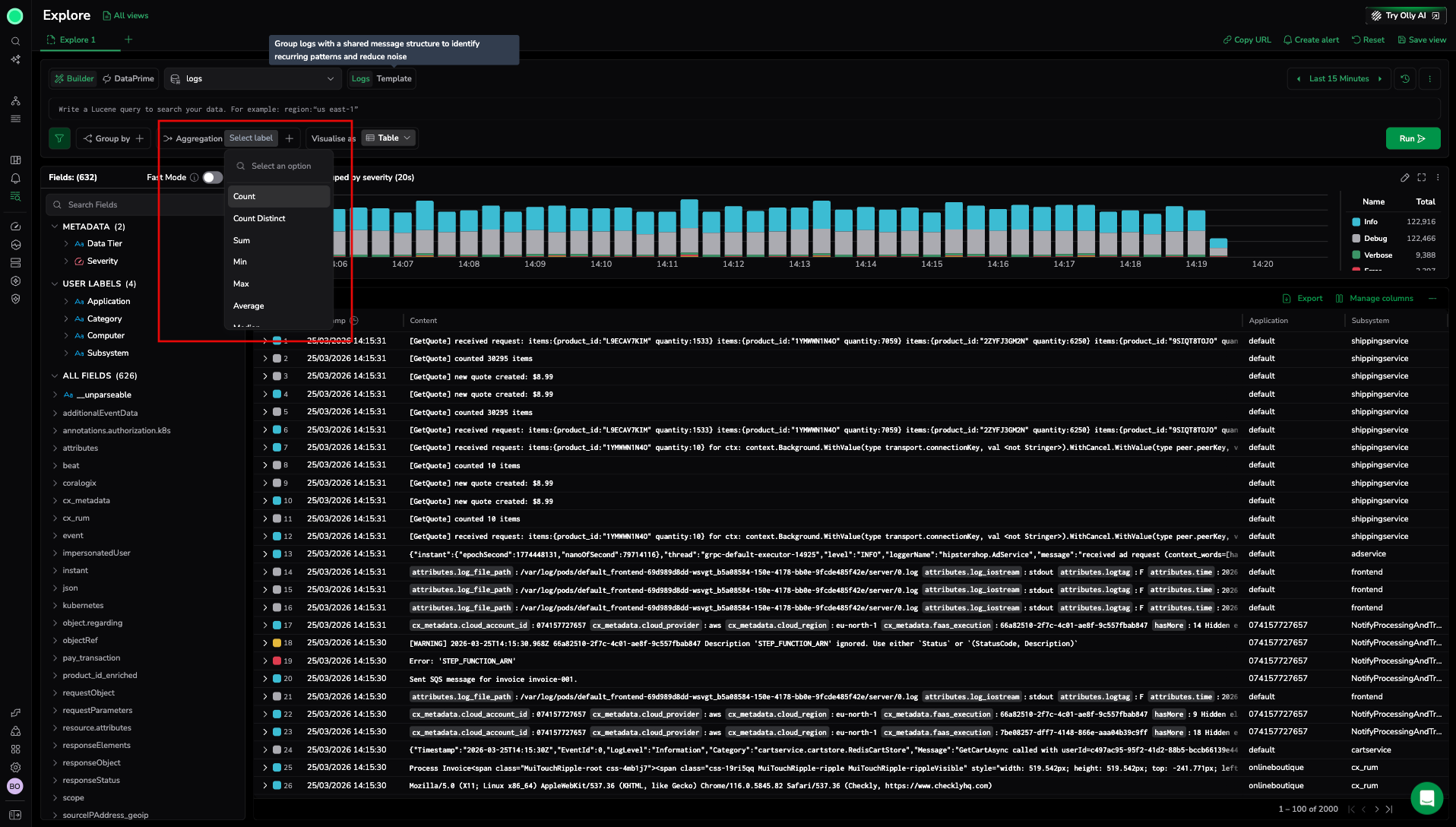The height and width of the screenshot is (827, 1456).
Task: Click the plus icon to add new tab
Action: click(x=128, y=40)
